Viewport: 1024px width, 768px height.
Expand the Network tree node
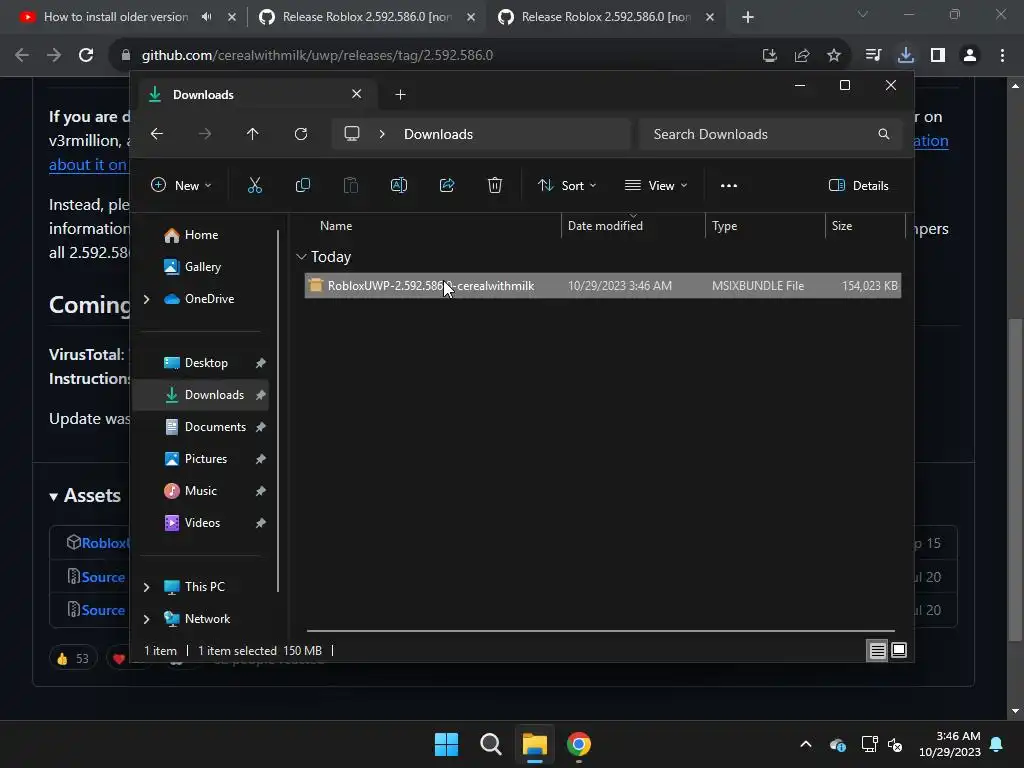point(147,619)
